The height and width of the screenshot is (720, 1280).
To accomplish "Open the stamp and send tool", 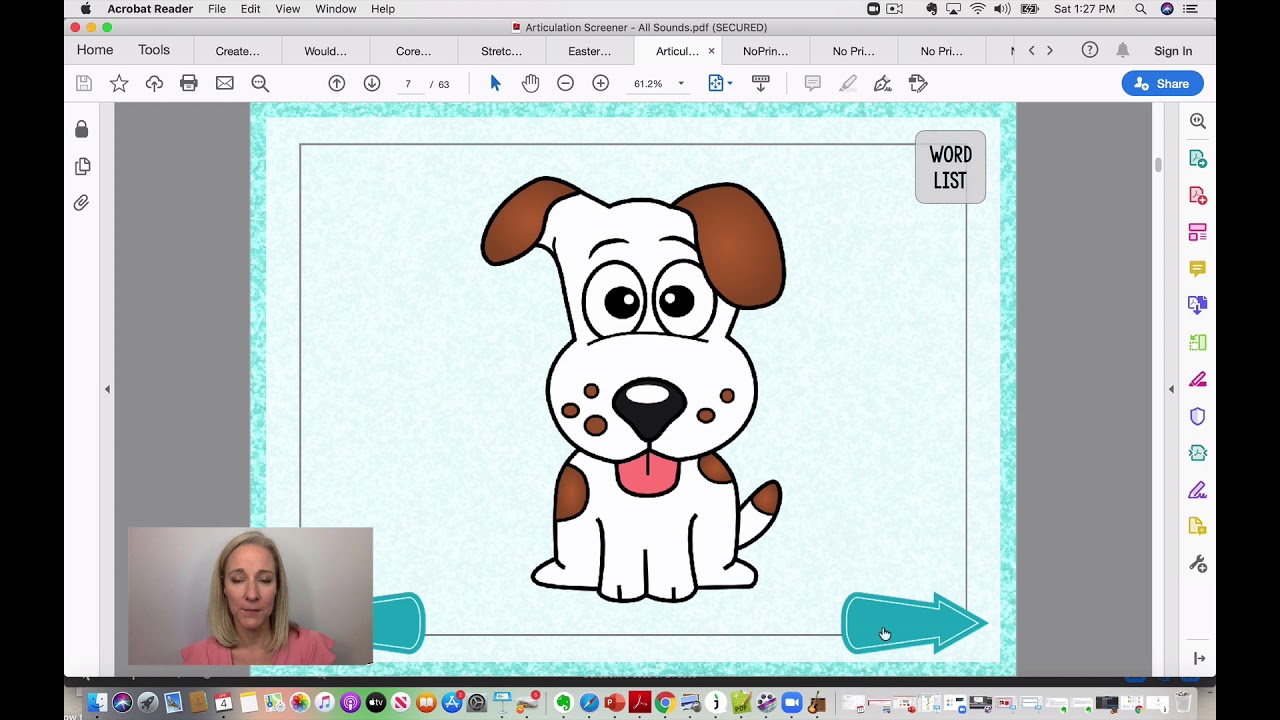I will coord(918,84).
